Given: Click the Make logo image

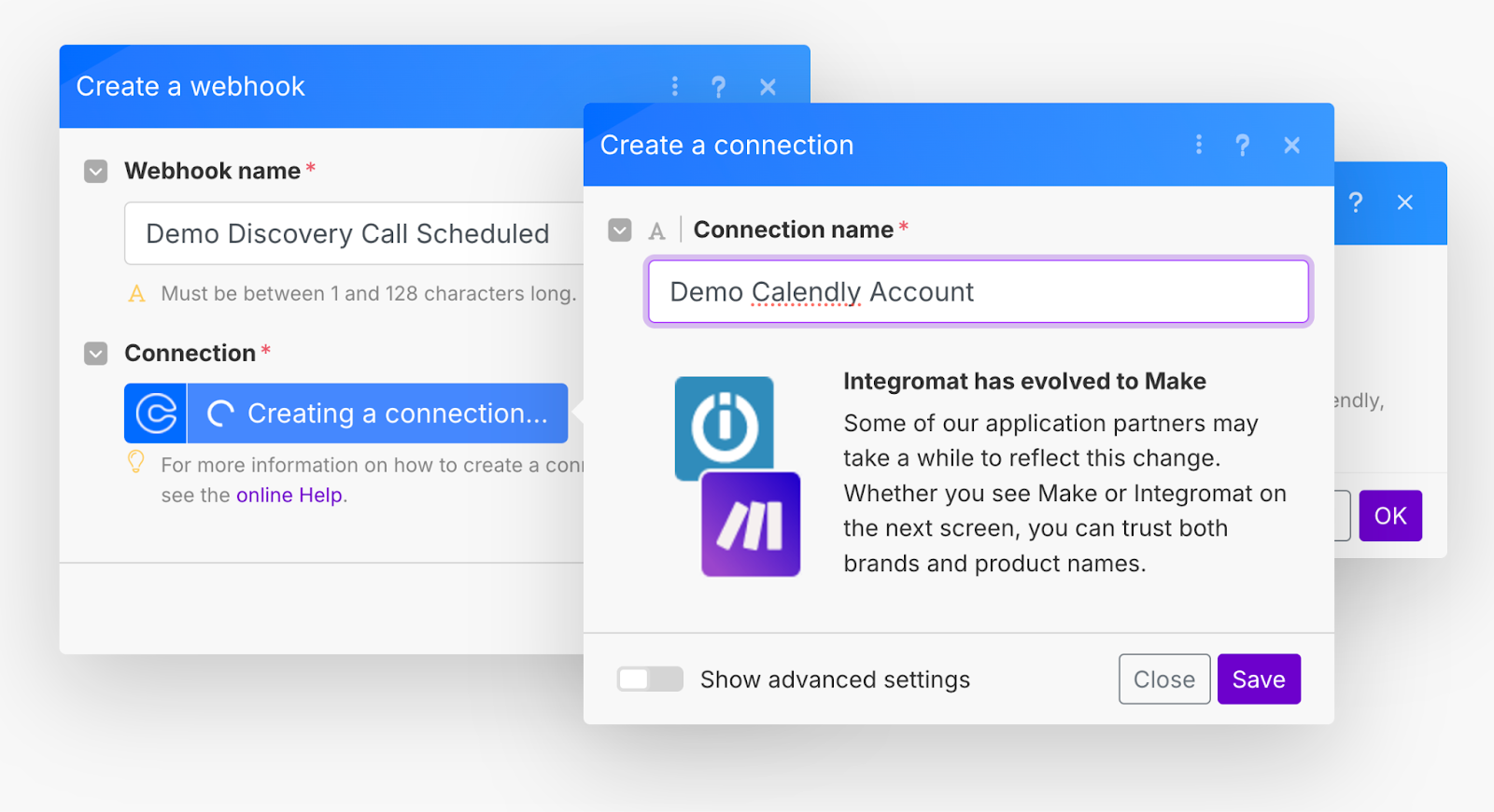Looking at the screenshot, I should click(751, 525).
